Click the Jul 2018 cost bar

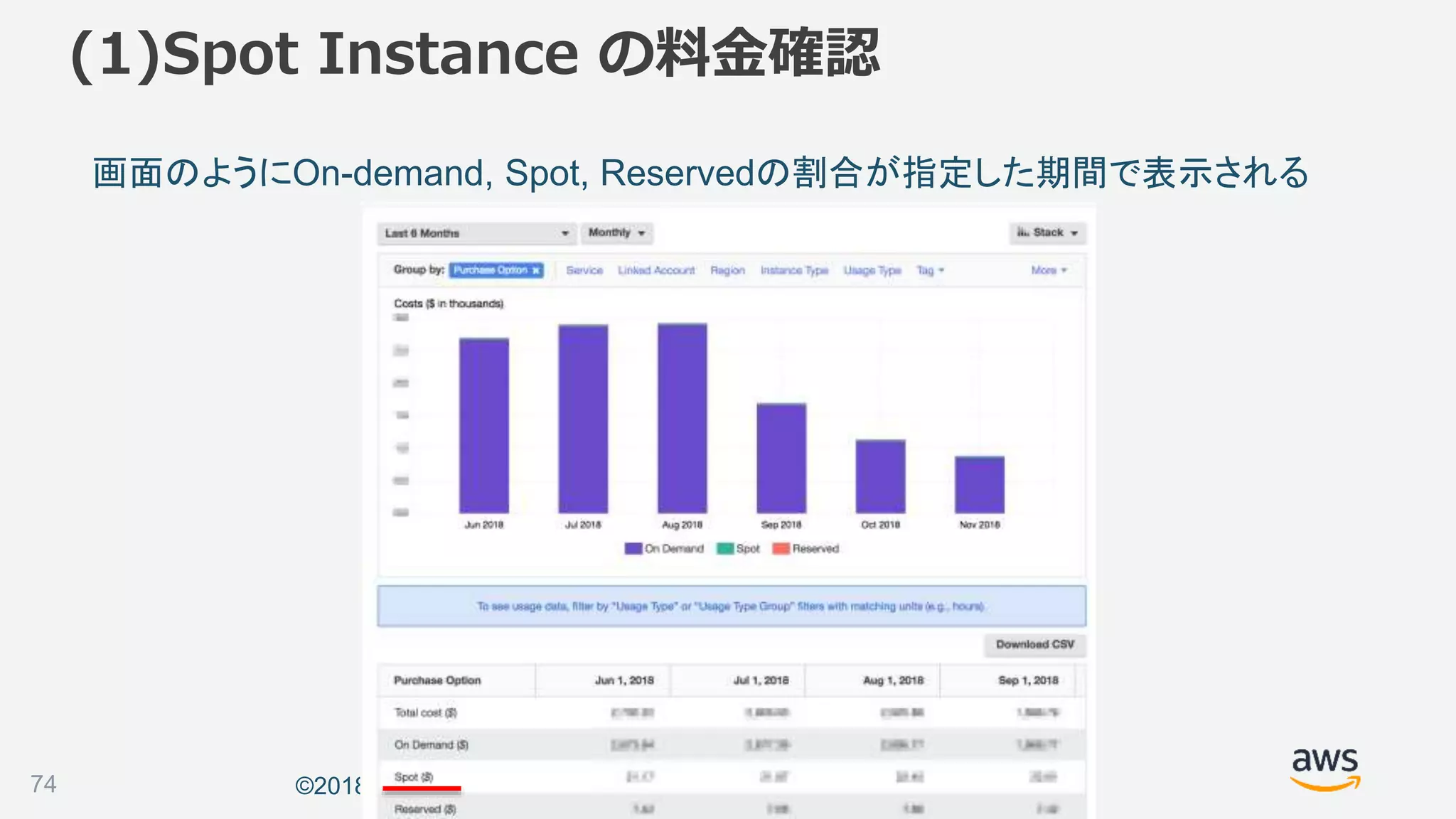(x=583, y=419)
